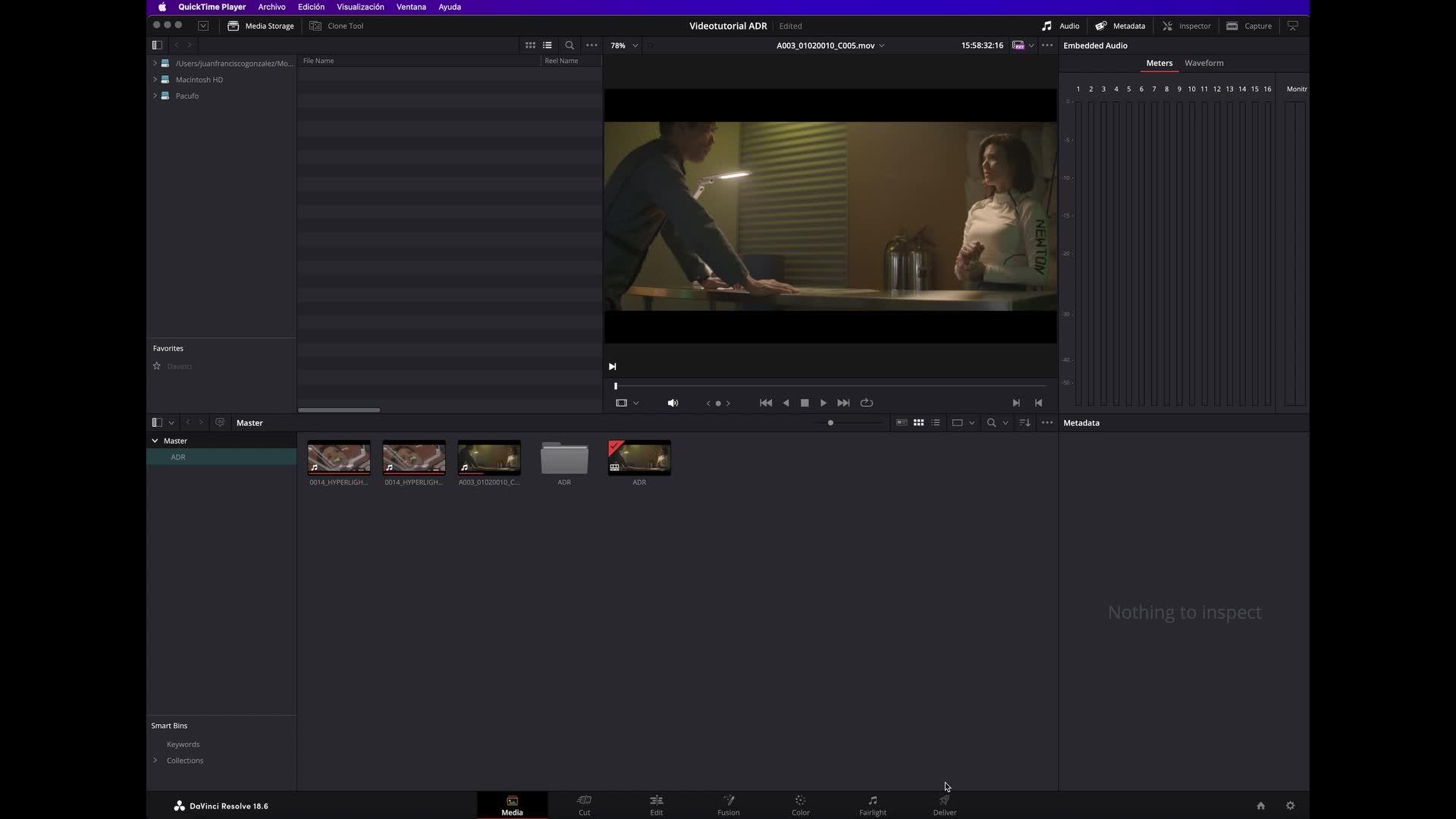Mute viewer audio with speaker icon

click(673, 403)
